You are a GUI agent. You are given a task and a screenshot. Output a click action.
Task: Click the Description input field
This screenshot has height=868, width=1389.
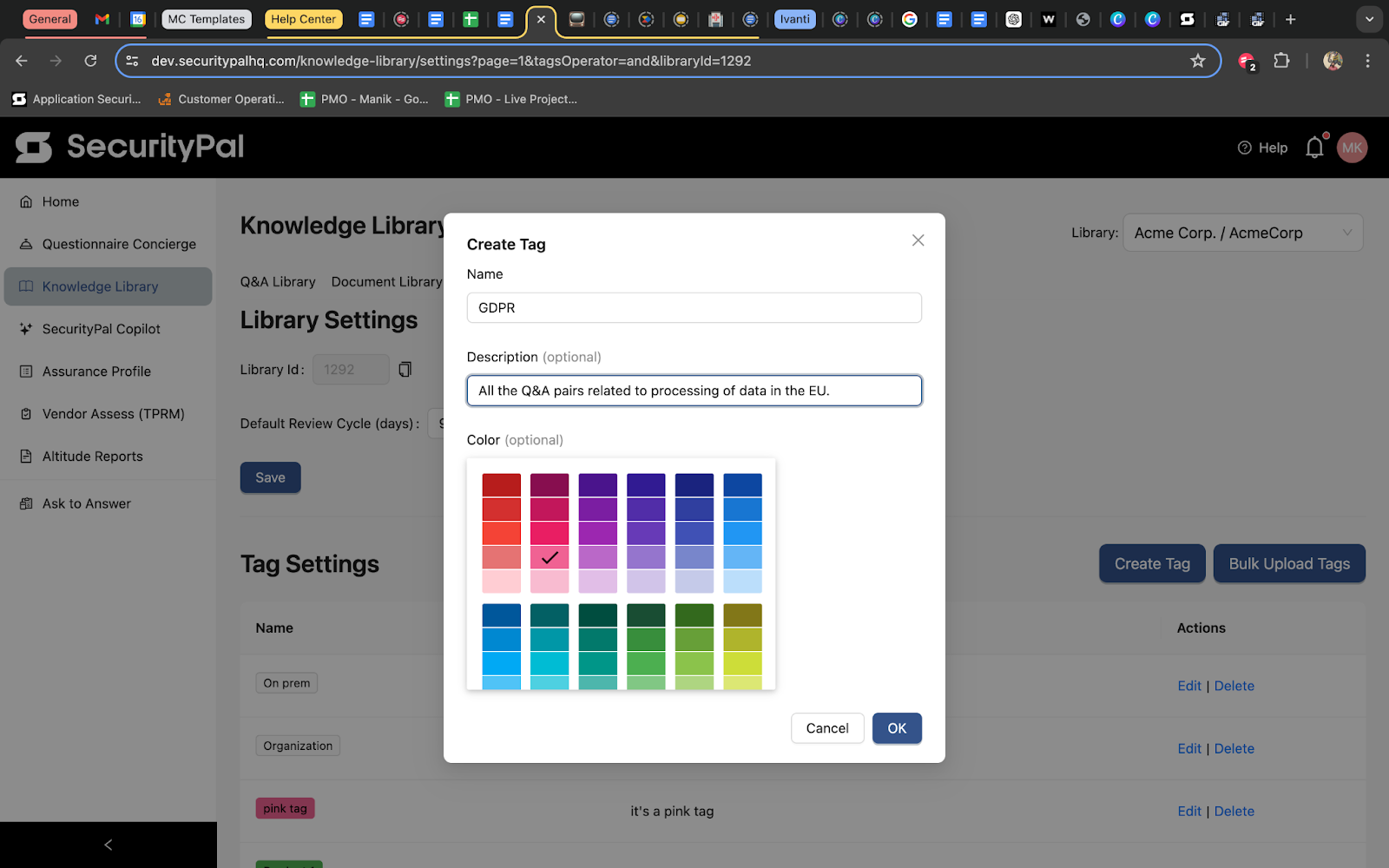pos(694,391)
